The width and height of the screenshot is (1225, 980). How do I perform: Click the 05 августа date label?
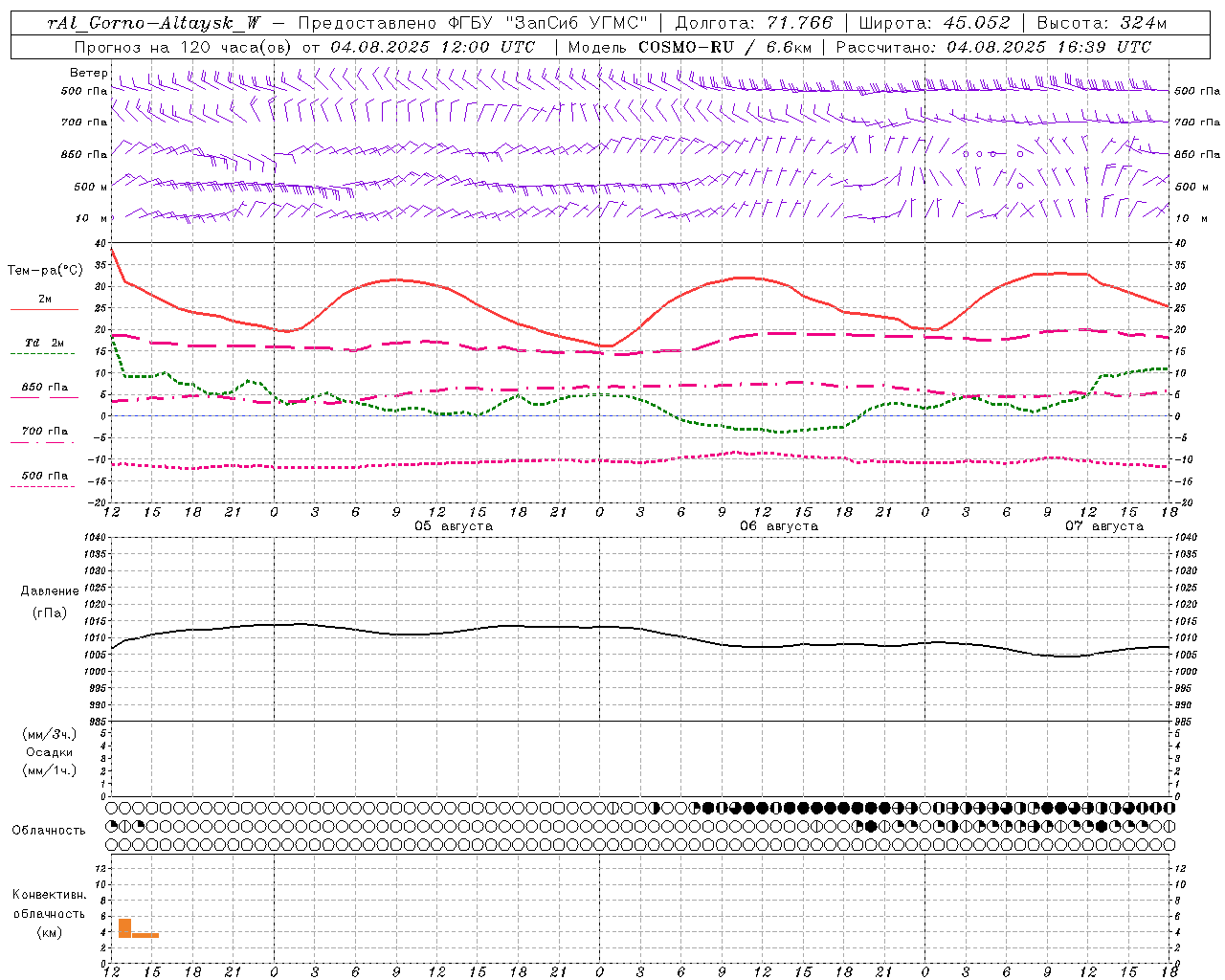tap(454, 526)
